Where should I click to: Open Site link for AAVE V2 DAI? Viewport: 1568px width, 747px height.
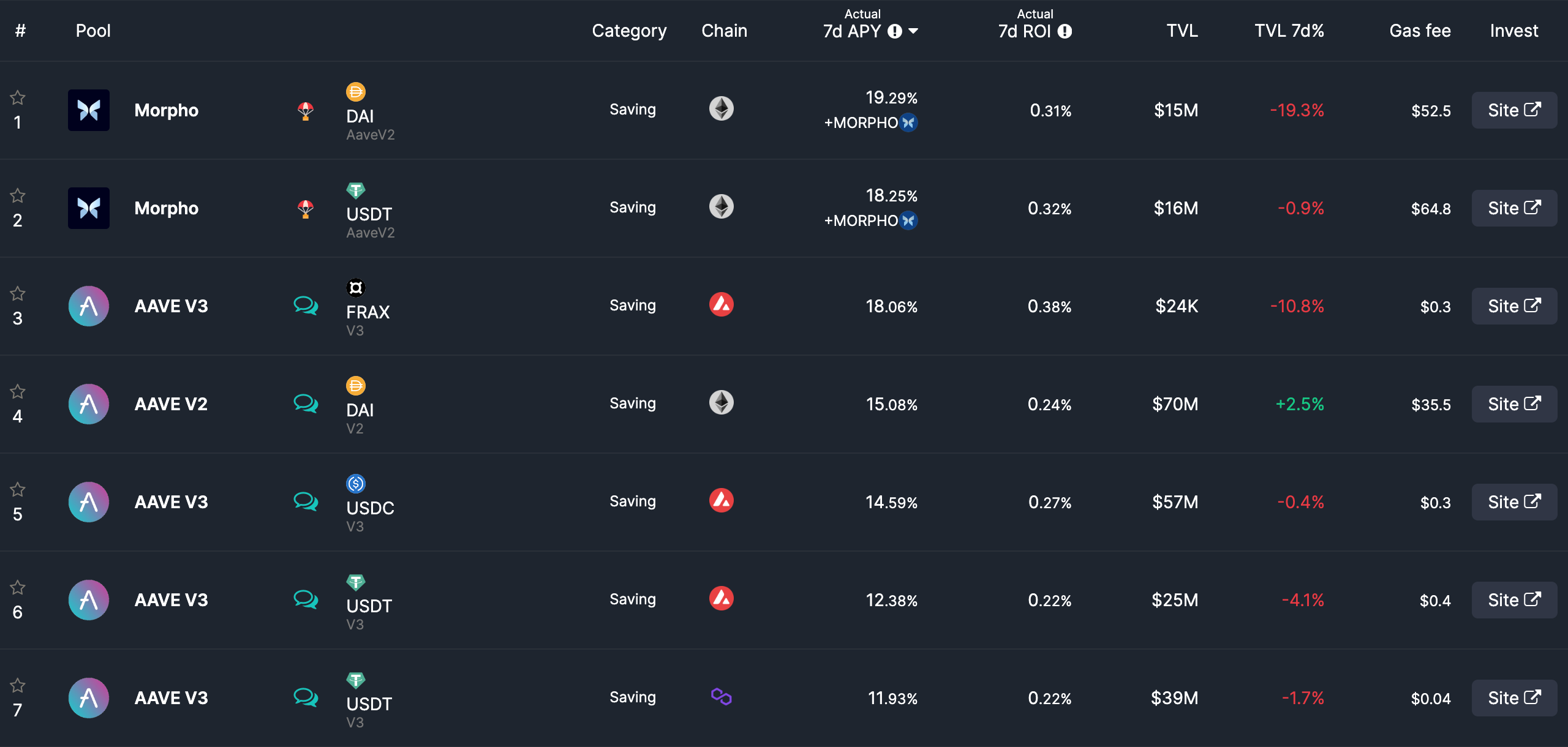(x=1514, y=404)
